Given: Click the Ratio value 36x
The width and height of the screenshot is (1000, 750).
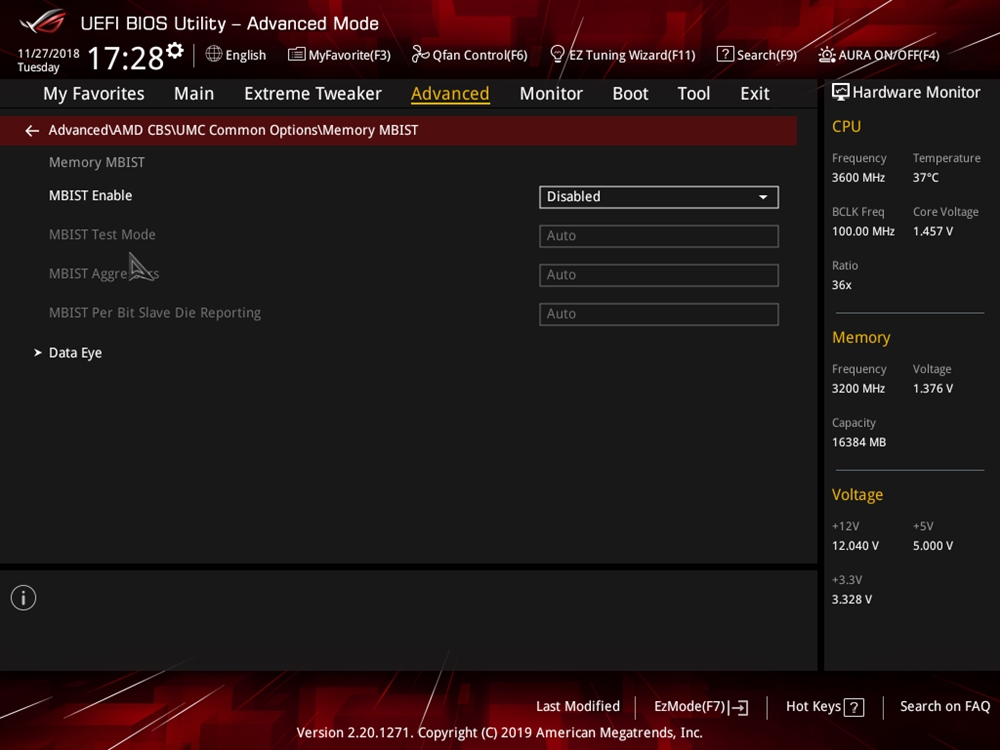Looking at the screenshot, I should [x=841, y=285].
